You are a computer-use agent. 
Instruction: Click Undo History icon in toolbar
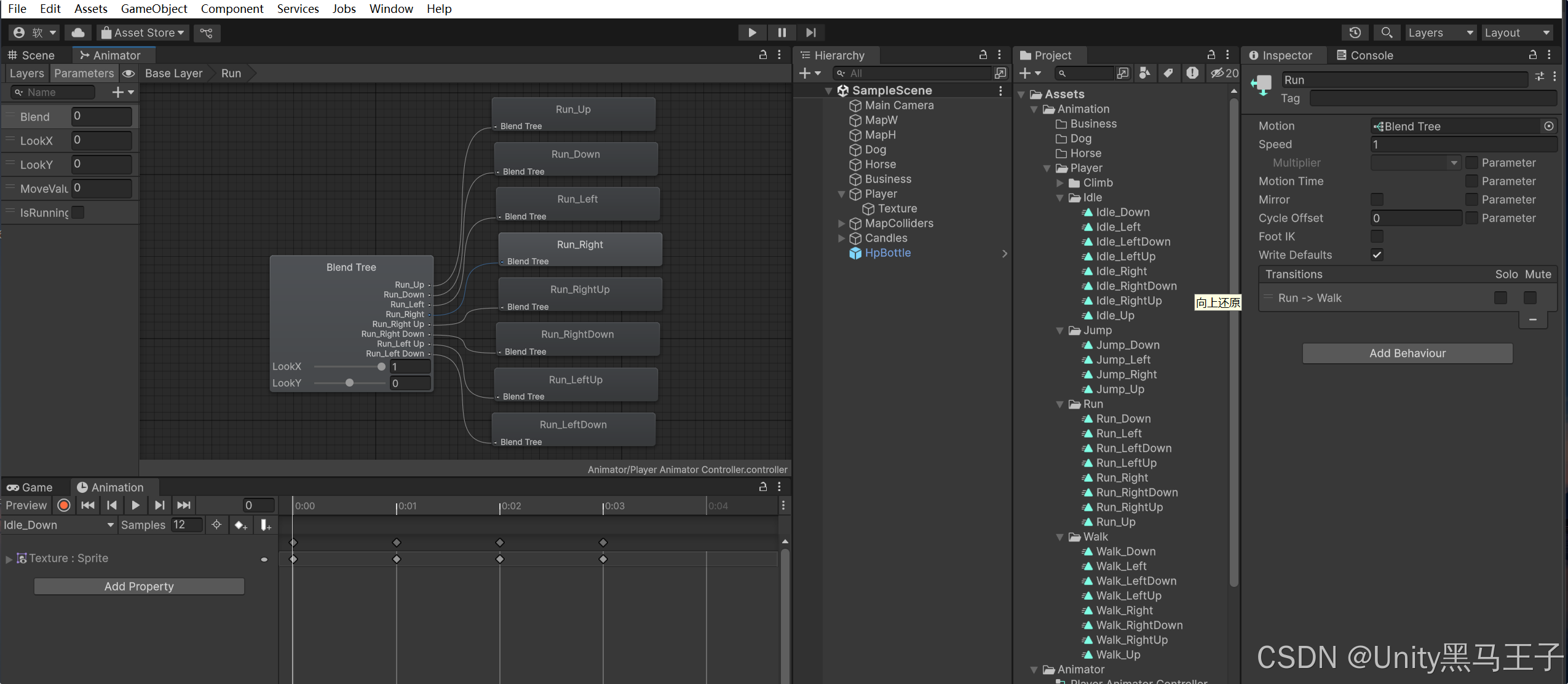coord(1355,33)
